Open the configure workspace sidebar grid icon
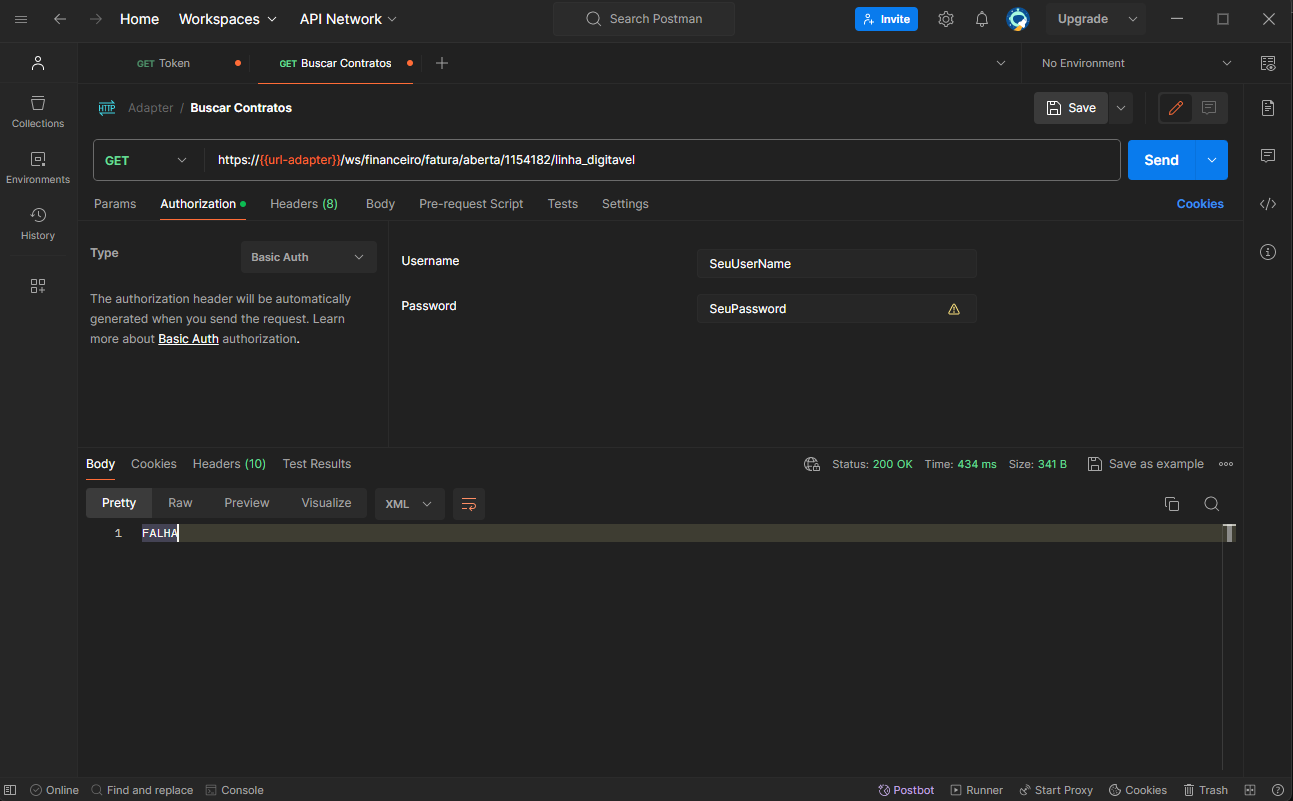Viewport: 1293px width, 801px height. coord(38,286)
